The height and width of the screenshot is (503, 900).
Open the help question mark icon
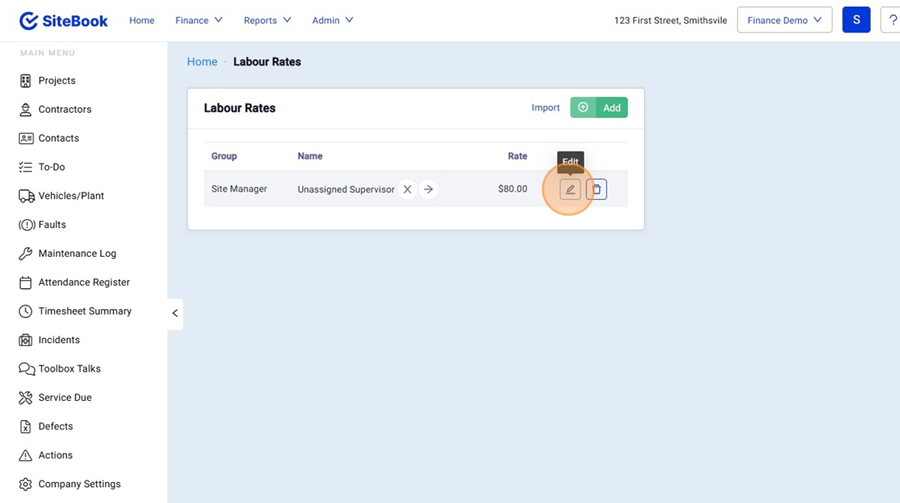point(890,20)
